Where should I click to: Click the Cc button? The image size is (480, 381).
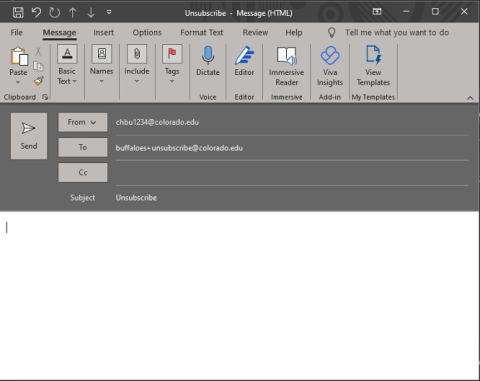point(83,172)
